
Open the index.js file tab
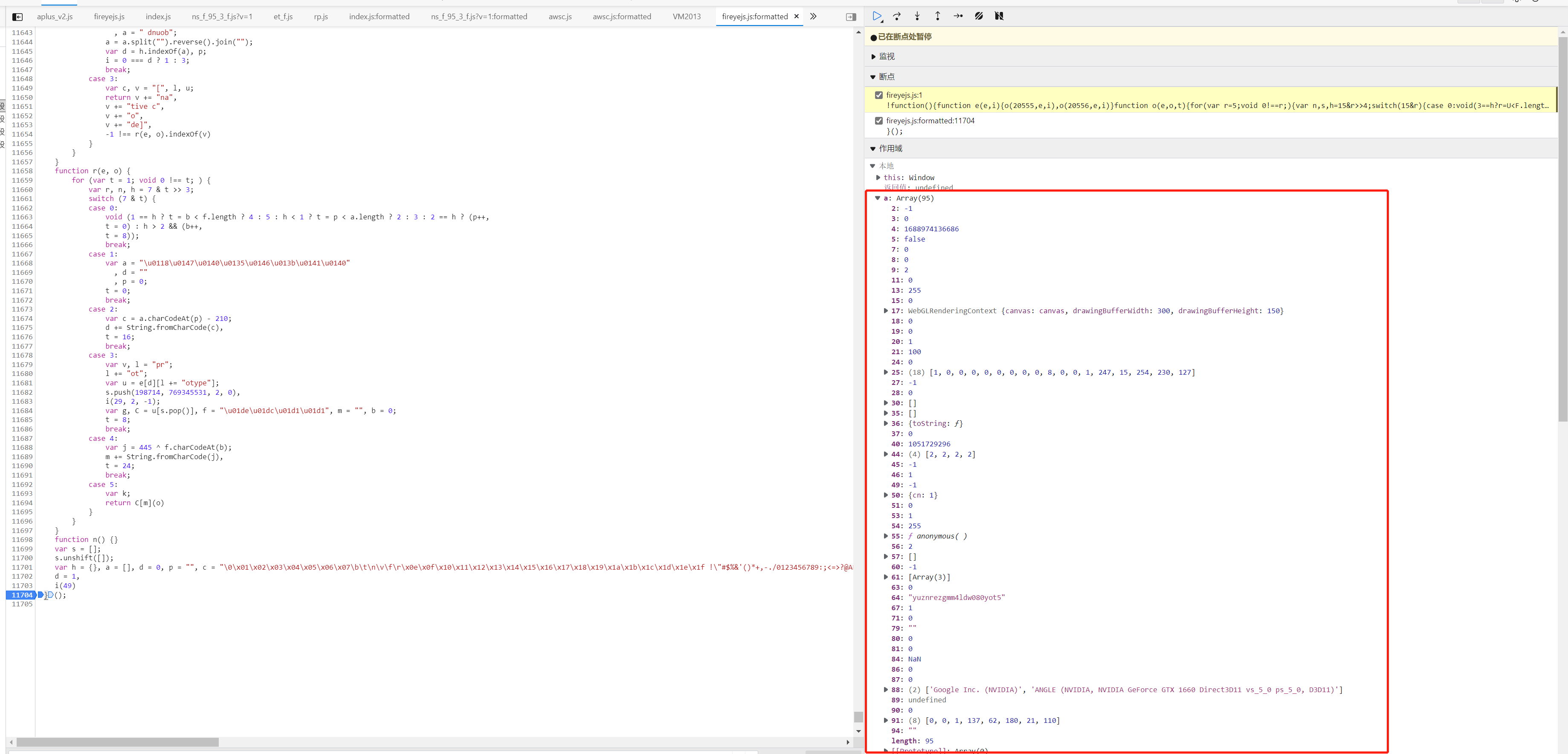click(158, 17)
